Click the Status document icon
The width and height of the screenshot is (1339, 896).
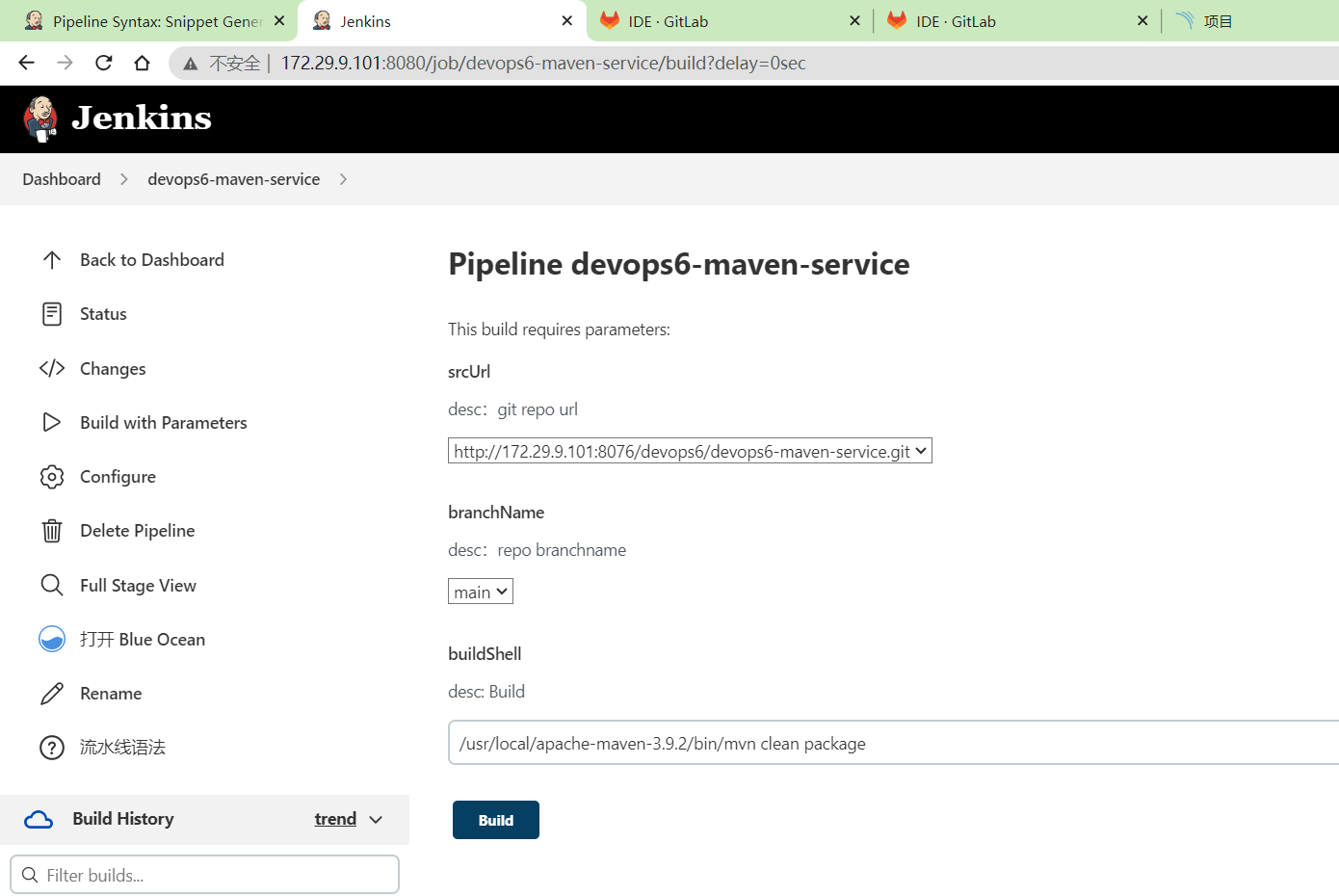[x=52, y=314]
